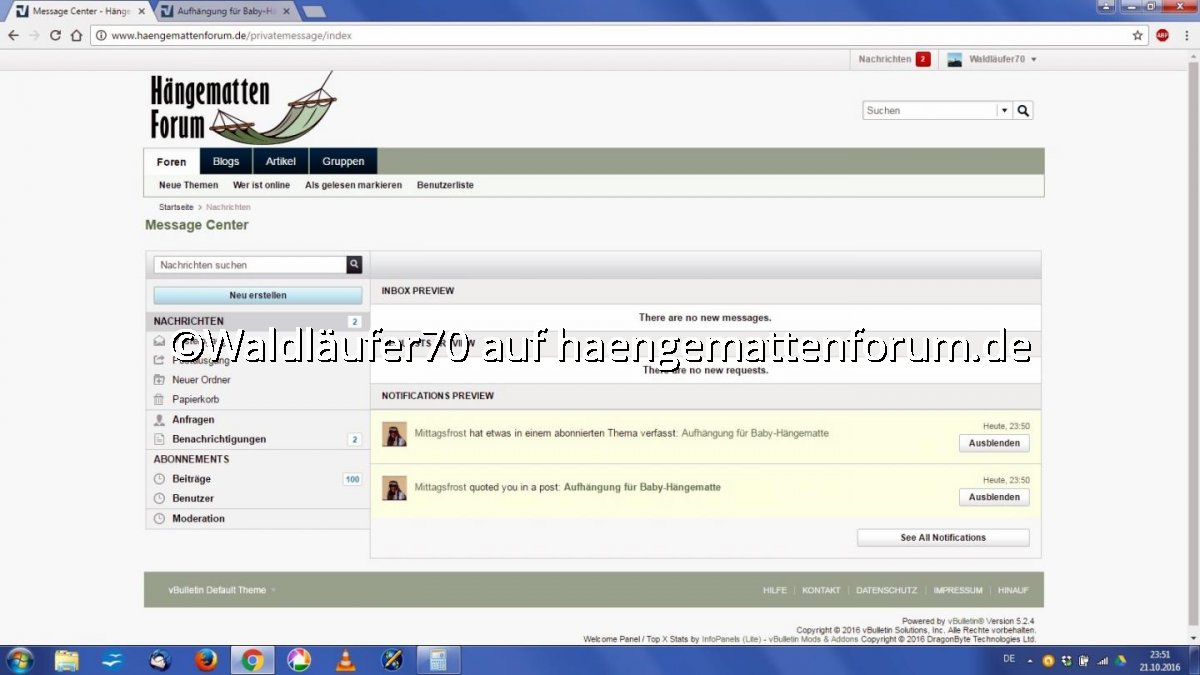1200x675 pixels.
Task: Click See All Notifications button
Action: pos(942,538)
